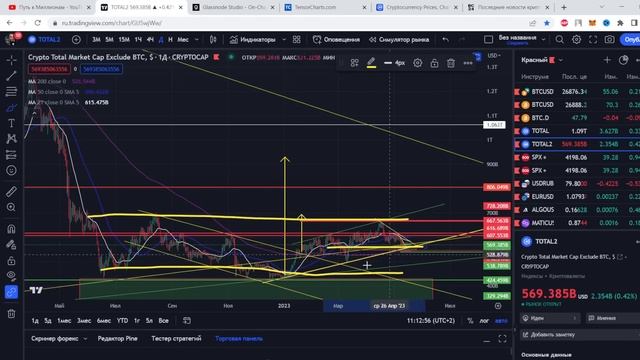This screenshot has width=640, height=360.
Task: Switch to the 15M timeframe
Action: coord(124,40)
